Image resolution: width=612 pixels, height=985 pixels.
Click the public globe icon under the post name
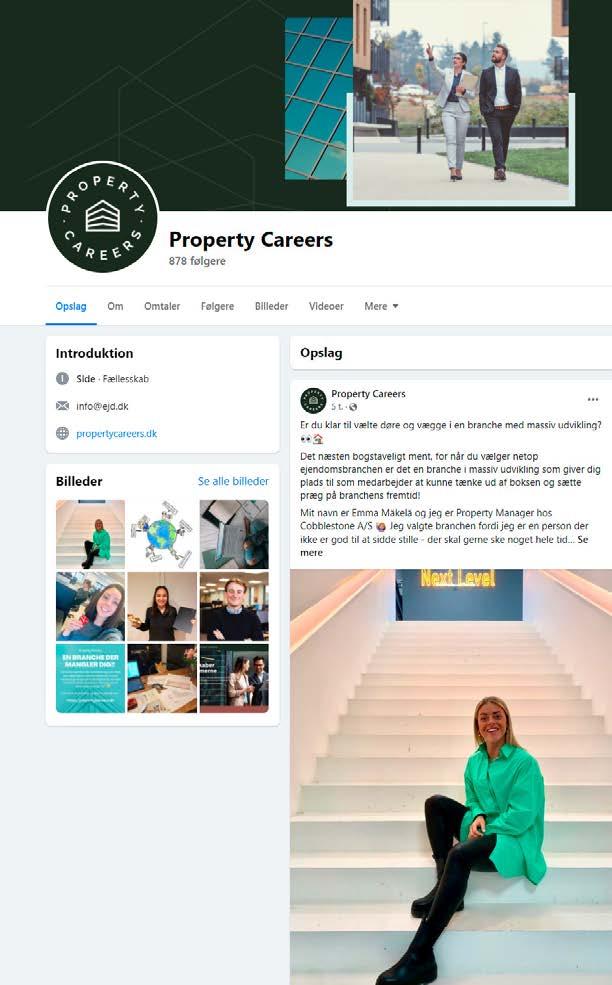[x=353, y=407]
